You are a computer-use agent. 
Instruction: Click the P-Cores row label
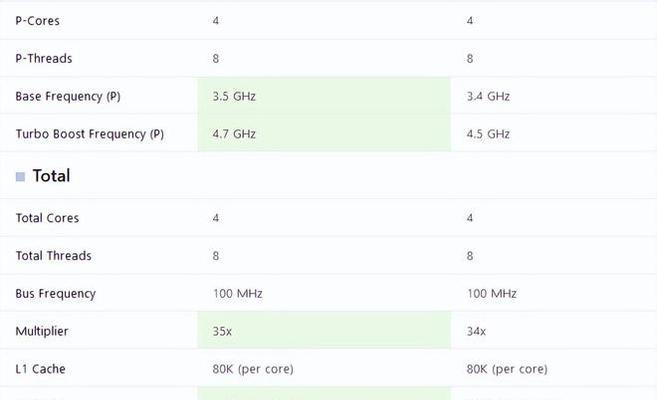point(37,21)
